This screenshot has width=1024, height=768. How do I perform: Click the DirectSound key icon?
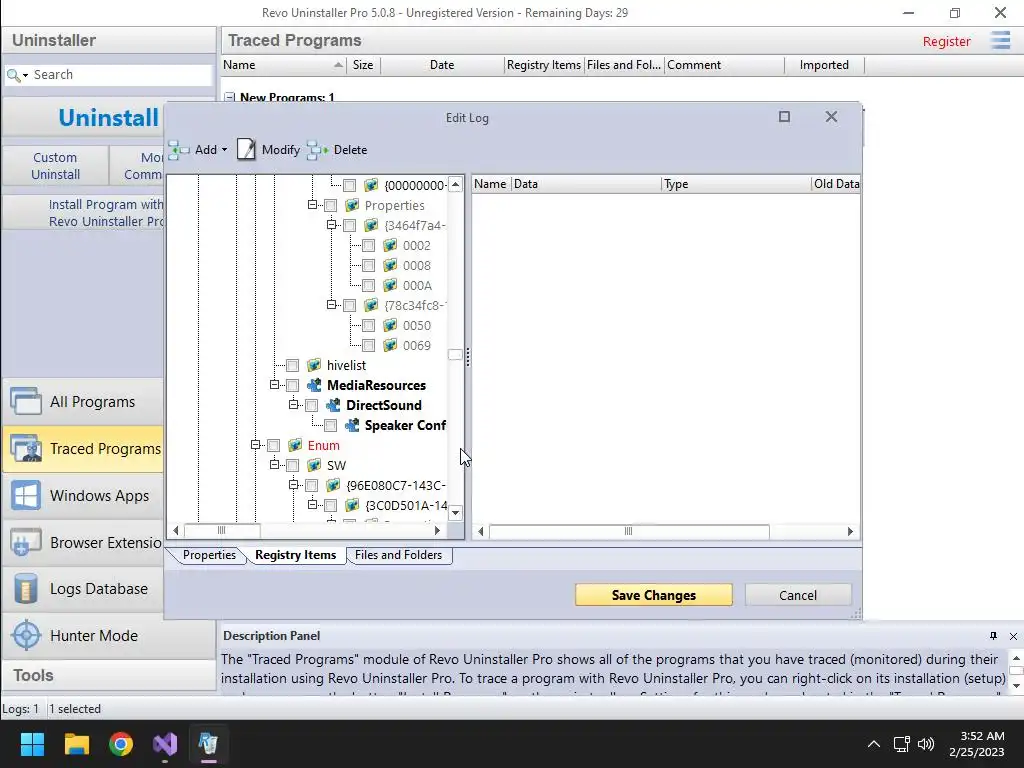(x=333, y=405)
